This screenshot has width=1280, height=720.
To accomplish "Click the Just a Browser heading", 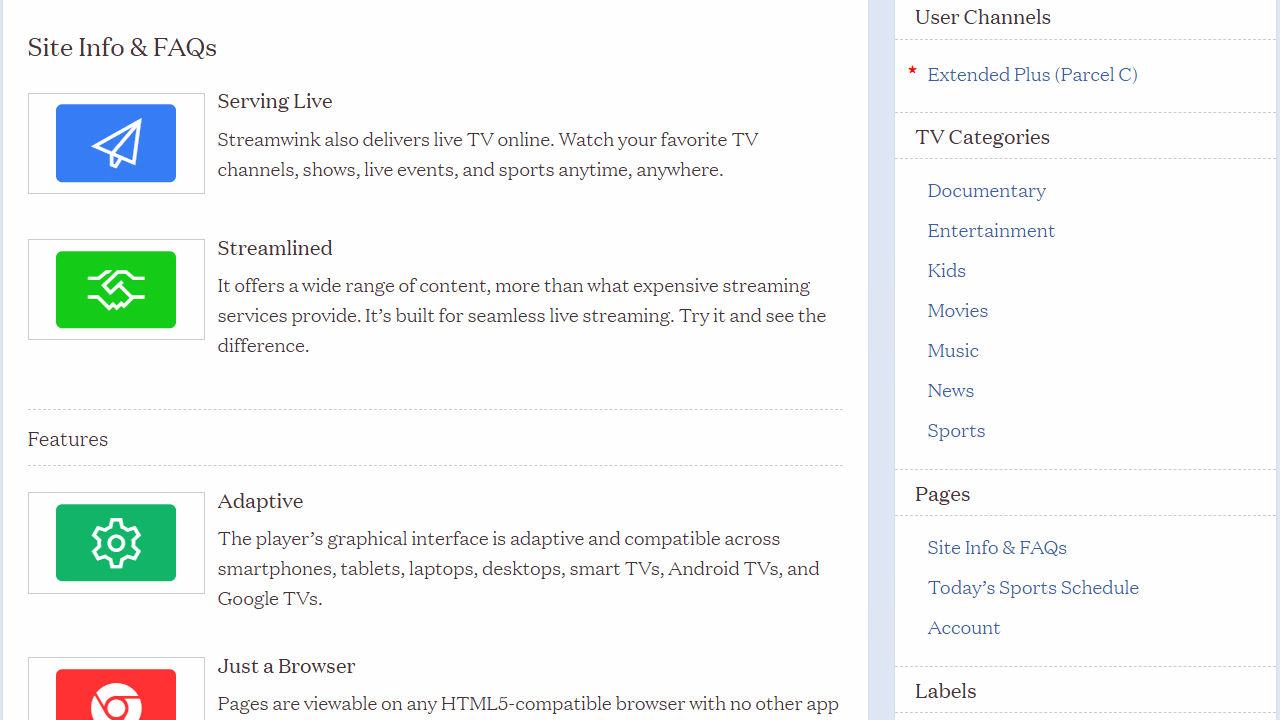I will [286, 666].
